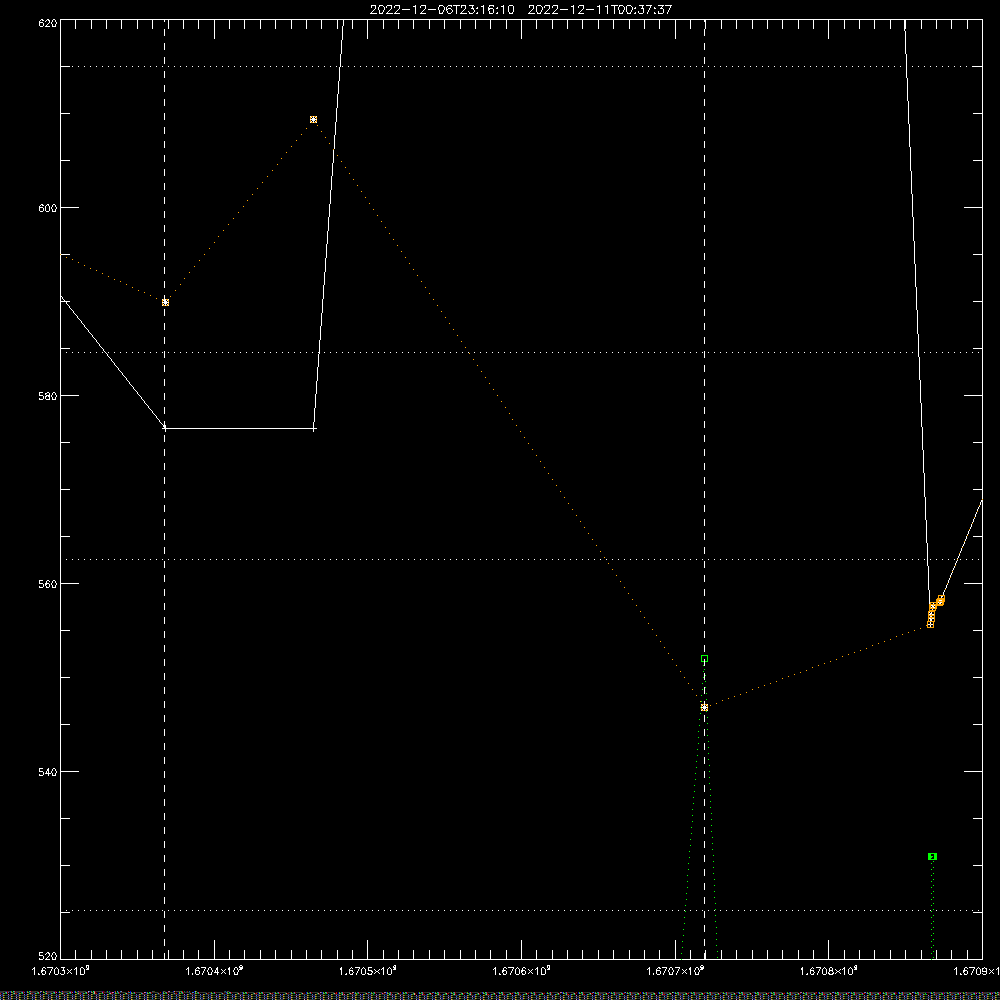
Task: Select the y-axis label 540
Action: pyautogui.click(x=48, y=772)
